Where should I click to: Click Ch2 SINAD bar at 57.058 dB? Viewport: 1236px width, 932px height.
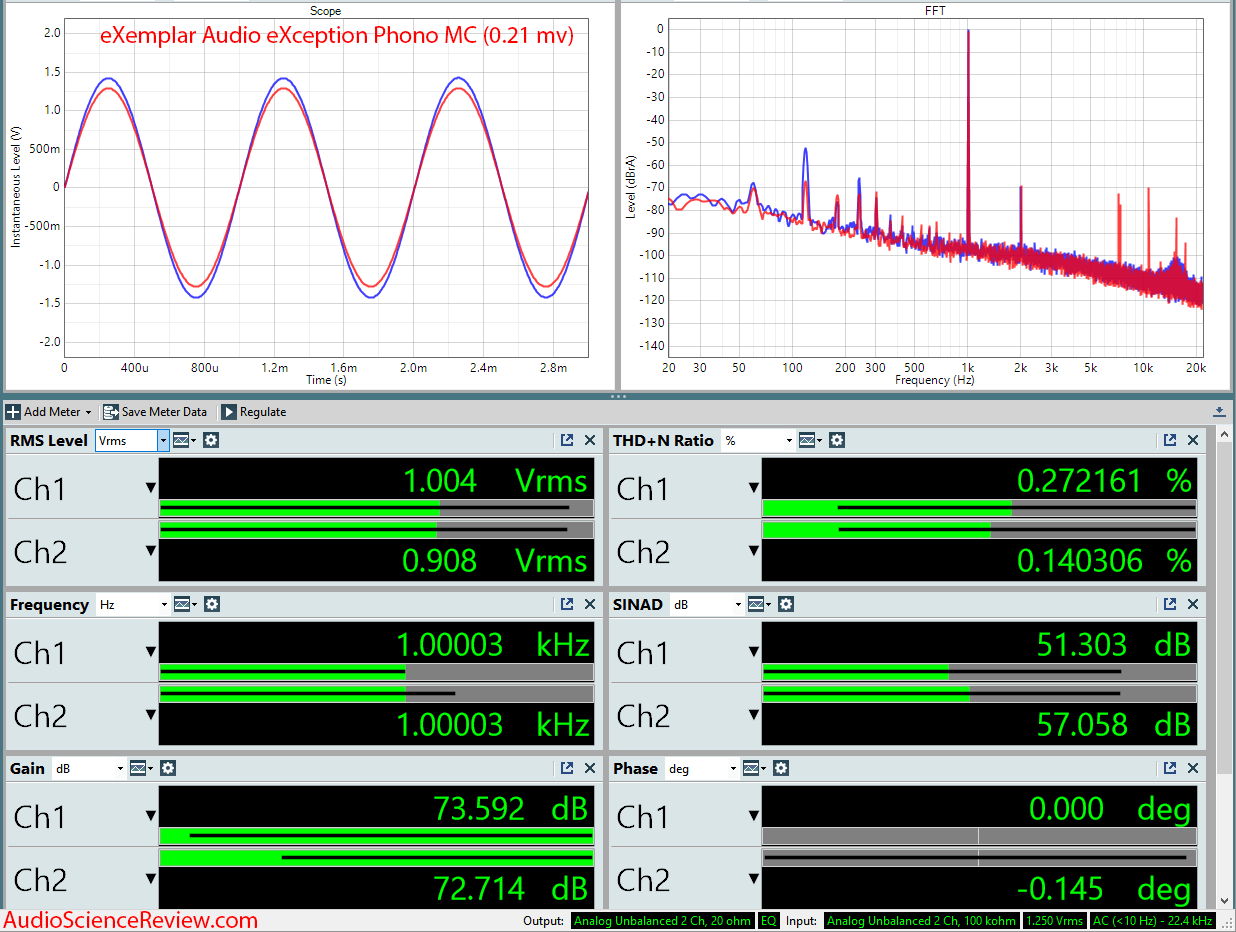click(979, 694)
